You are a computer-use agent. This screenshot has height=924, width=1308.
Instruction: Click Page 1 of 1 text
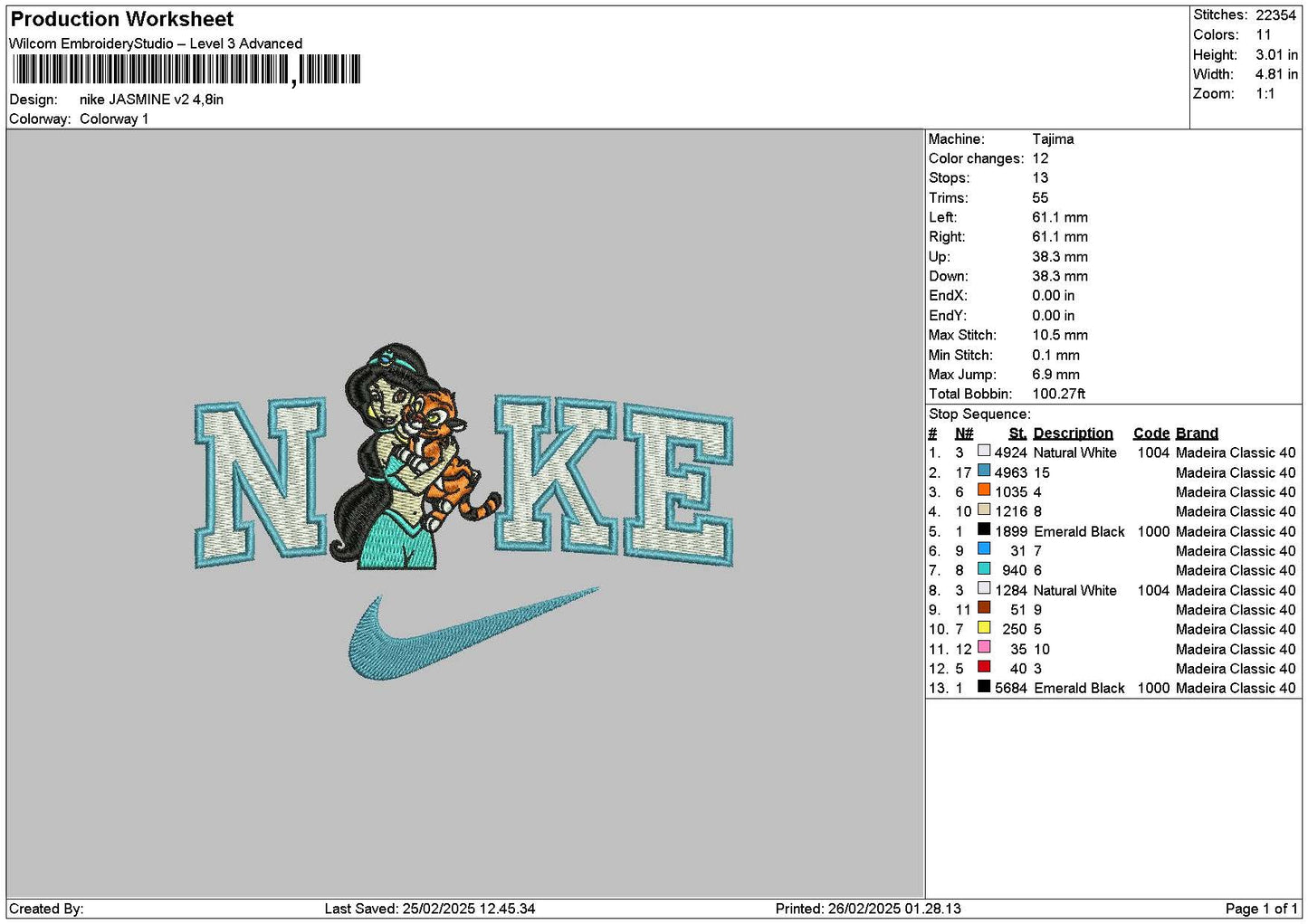(x=1261, y=909)
